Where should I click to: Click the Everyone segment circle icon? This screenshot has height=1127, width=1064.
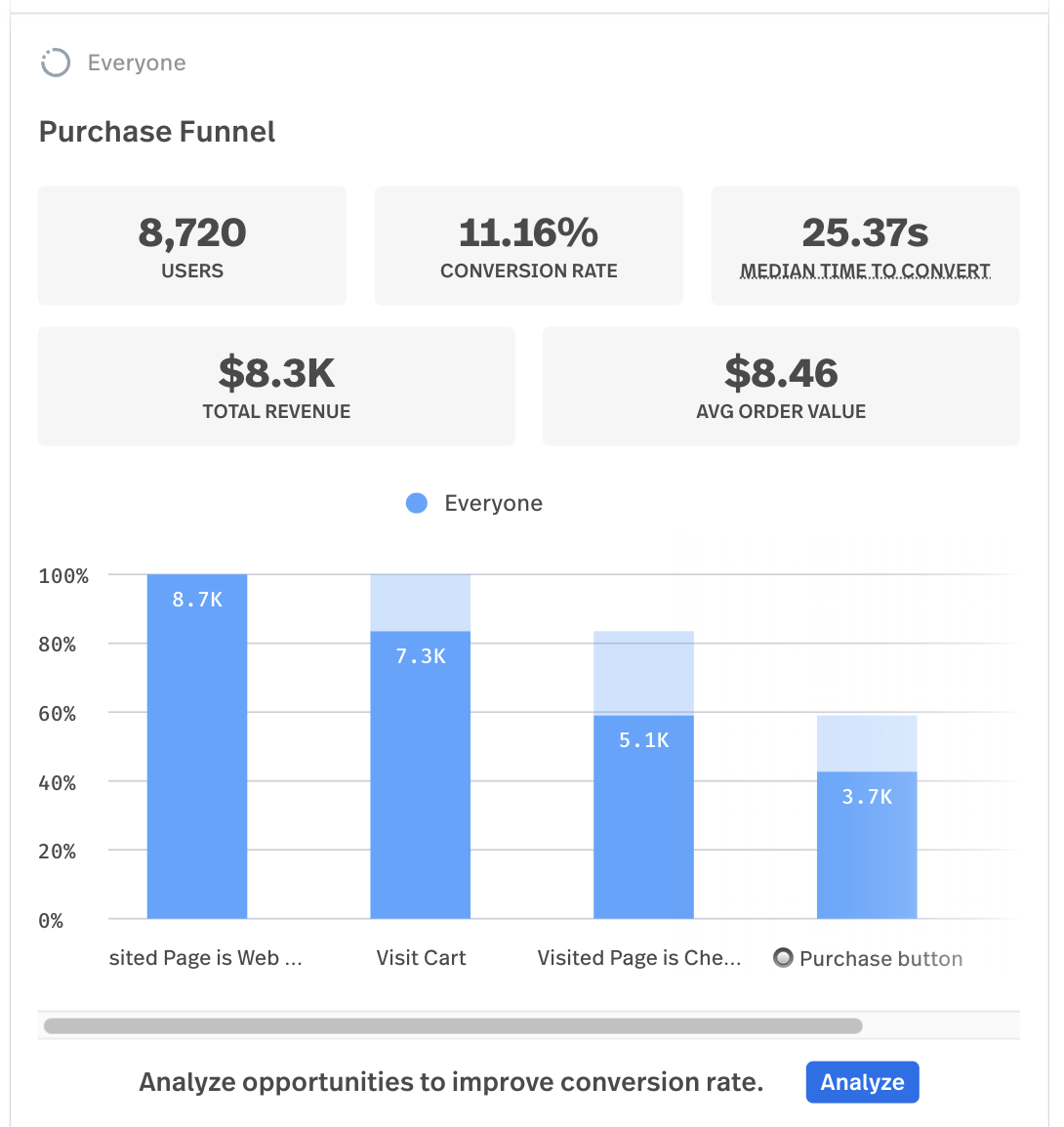point(56,63)
